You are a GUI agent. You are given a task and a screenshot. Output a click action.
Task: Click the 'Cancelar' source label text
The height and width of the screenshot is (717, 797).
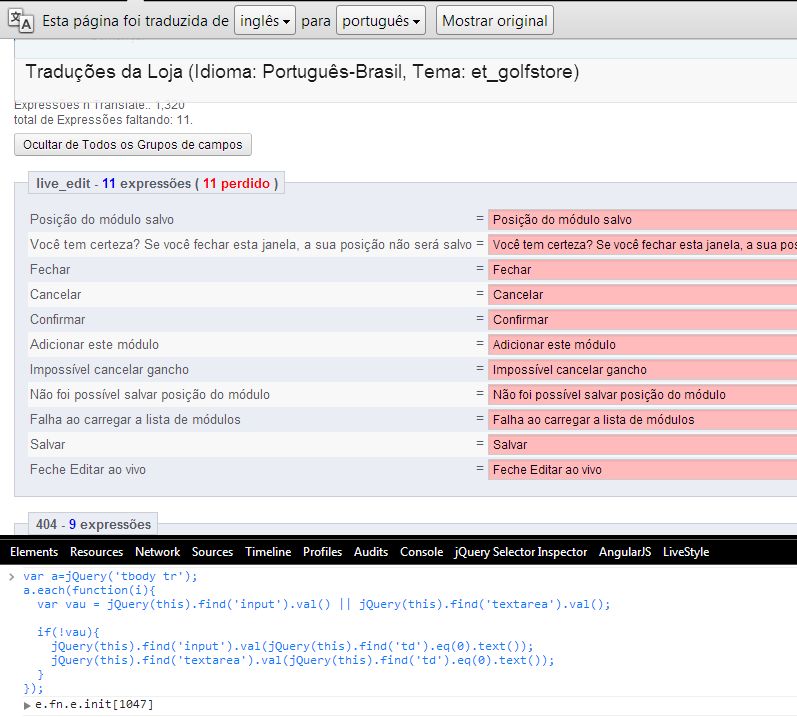(x=55, y=294)
